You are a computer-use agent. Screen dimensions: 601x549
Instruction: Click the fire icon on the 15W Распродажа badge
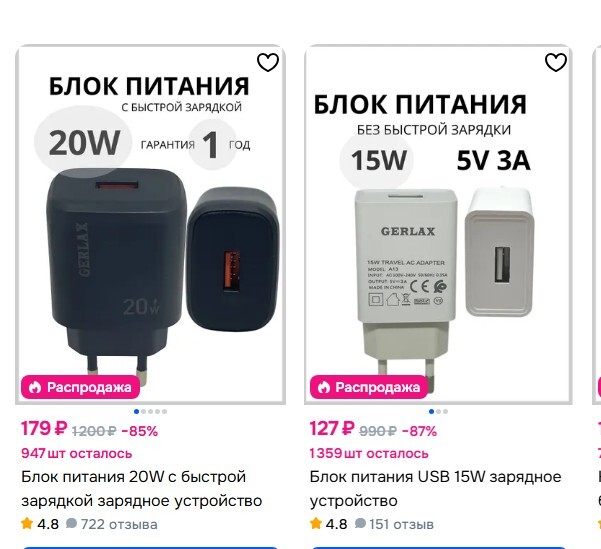pos(323,388)
